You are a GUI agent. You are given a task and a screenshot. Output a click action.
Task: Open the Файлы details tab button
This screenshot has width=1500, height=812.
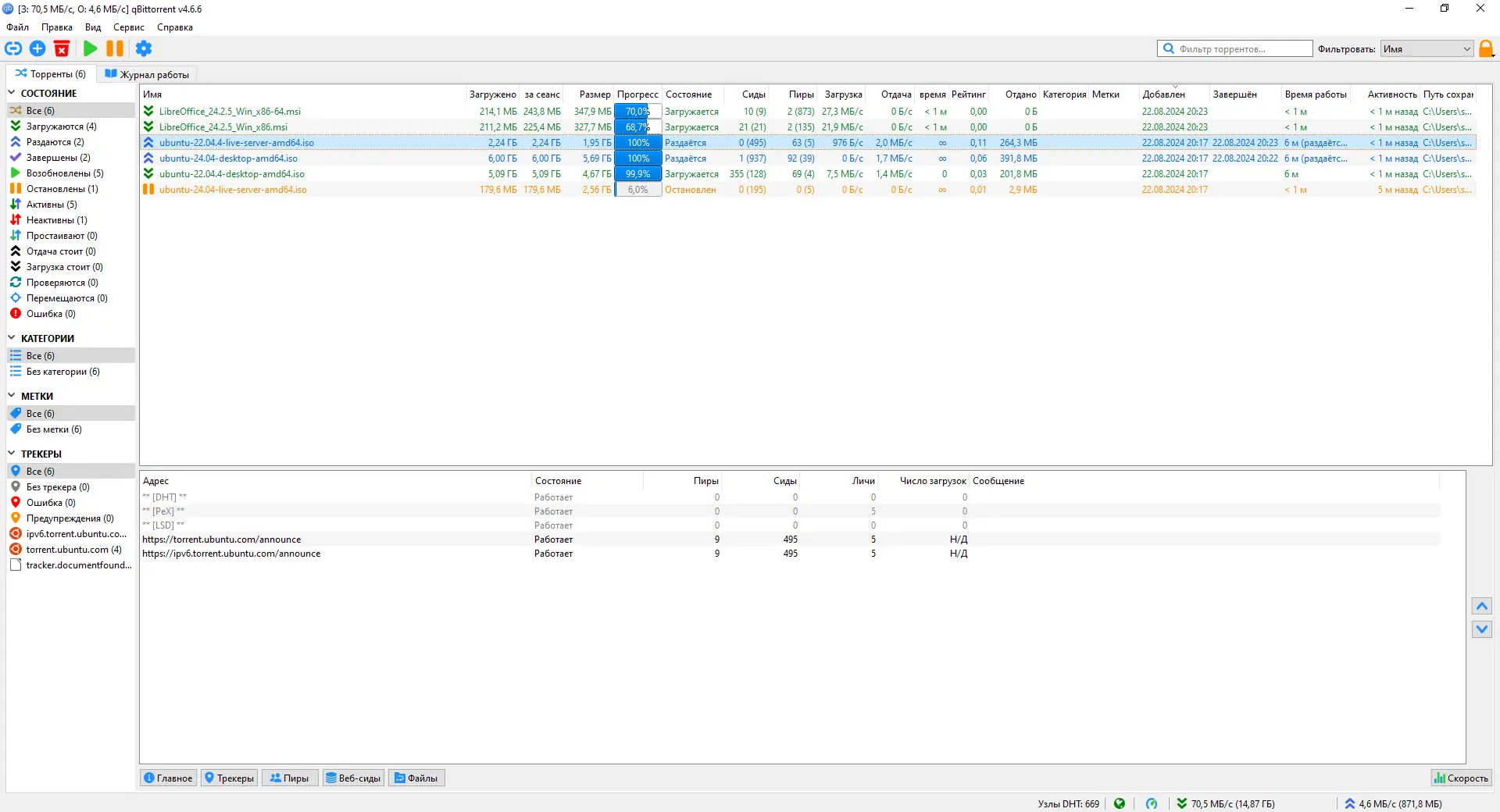[x=416, y=778]
